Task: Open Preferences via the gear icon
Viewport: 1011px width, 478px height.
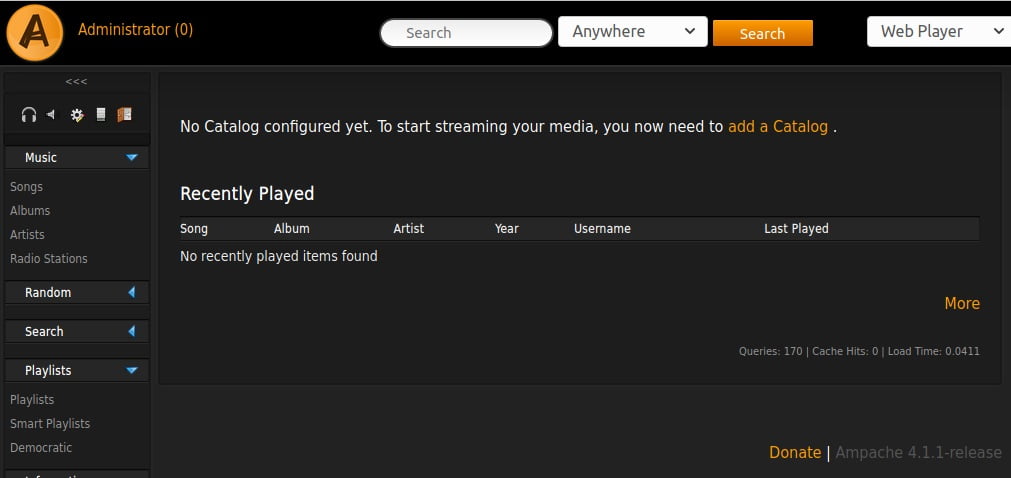Action: (x=77, y=115)
